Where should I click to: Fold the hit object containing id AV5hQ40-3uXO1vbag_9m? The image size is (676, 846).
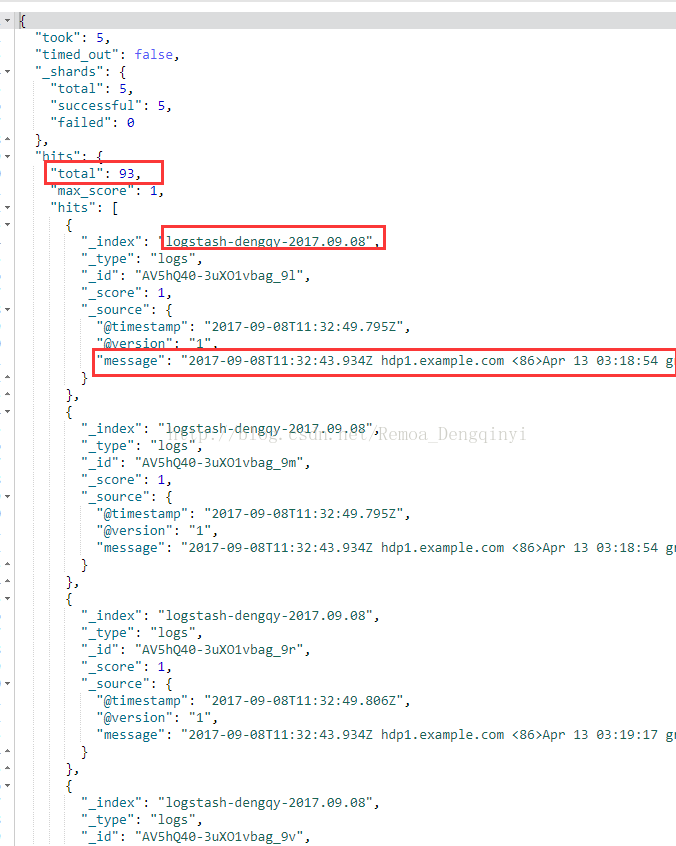8,412
